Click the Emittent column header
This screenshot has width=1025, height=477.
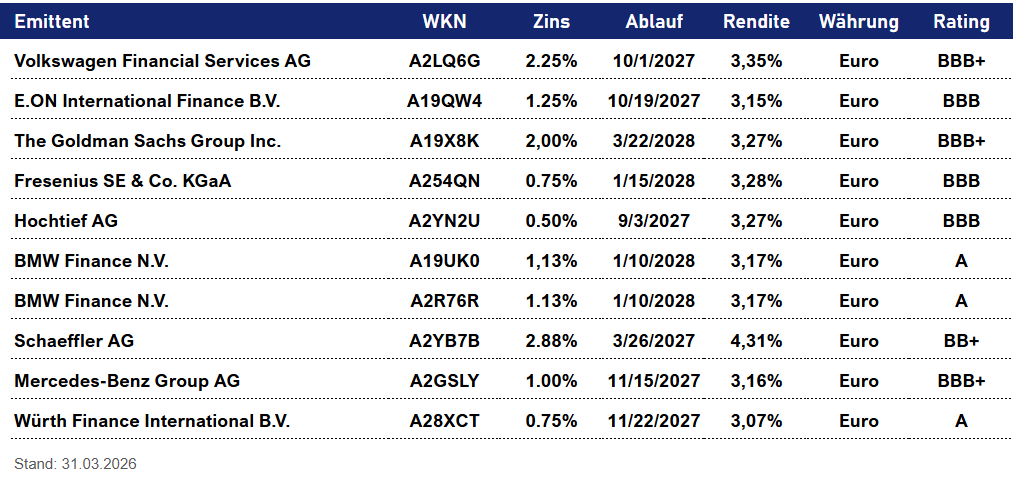[x=52, y=21]
